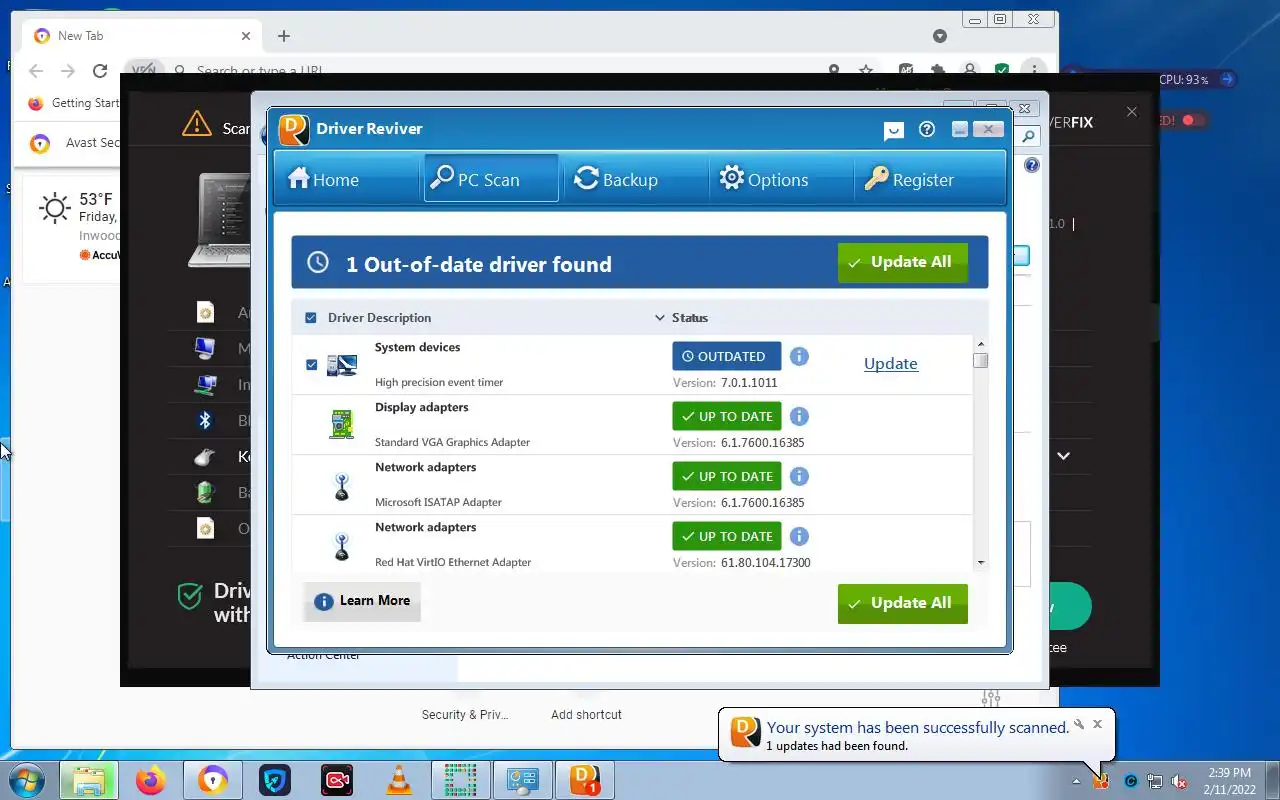The height and width of the screenshot is (800, 1280).
Task: Click the Bluetooth icon in DriverFix list
Action: click(204, 420)
